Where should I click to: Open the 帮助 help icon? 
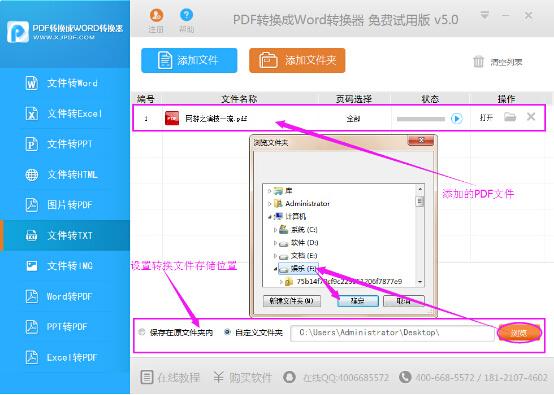click(x=186, y=15)
